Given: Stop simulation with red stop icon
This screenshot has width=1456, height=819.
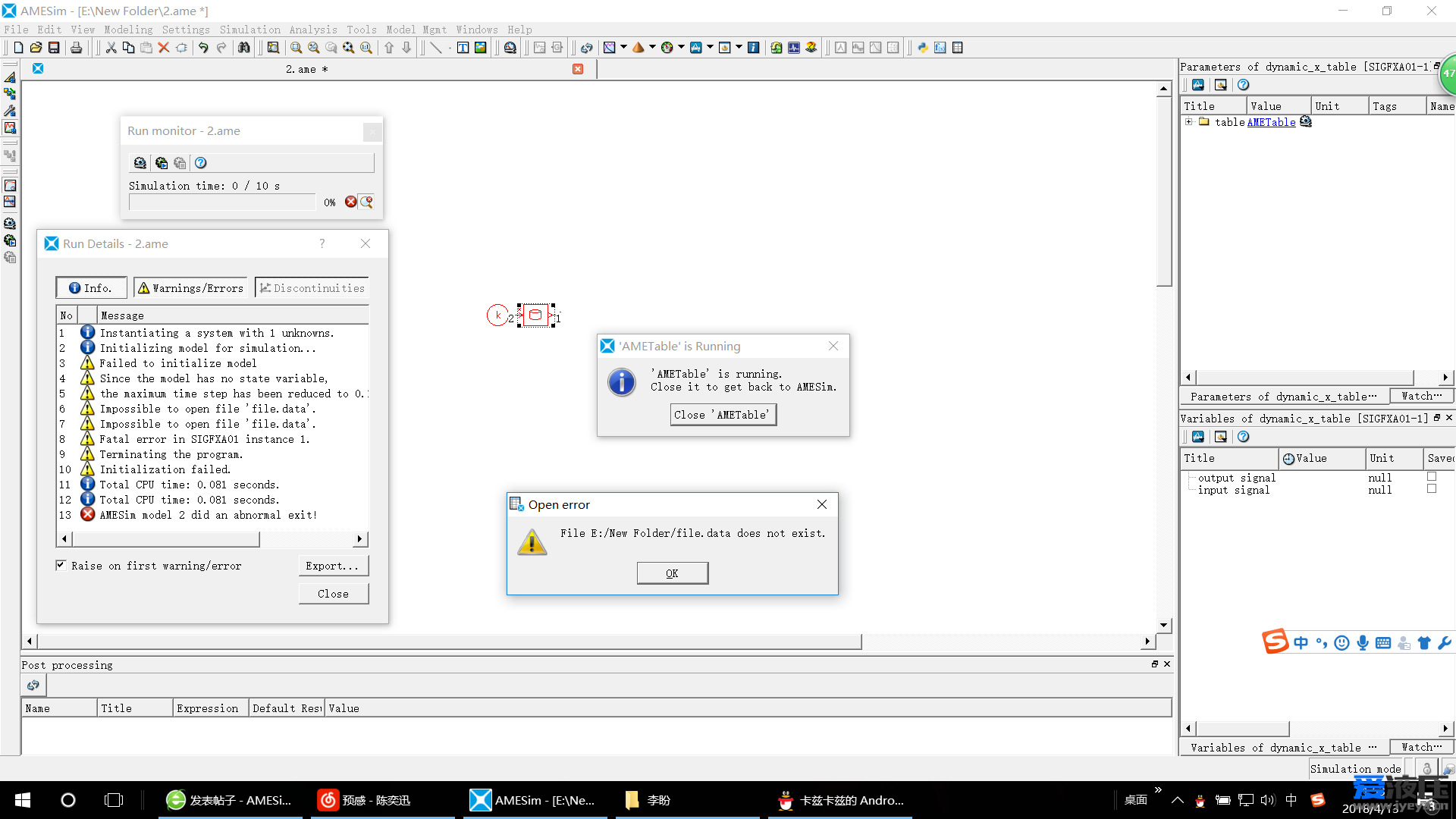Looking at the screenshot, I should (x=350, y=202).
